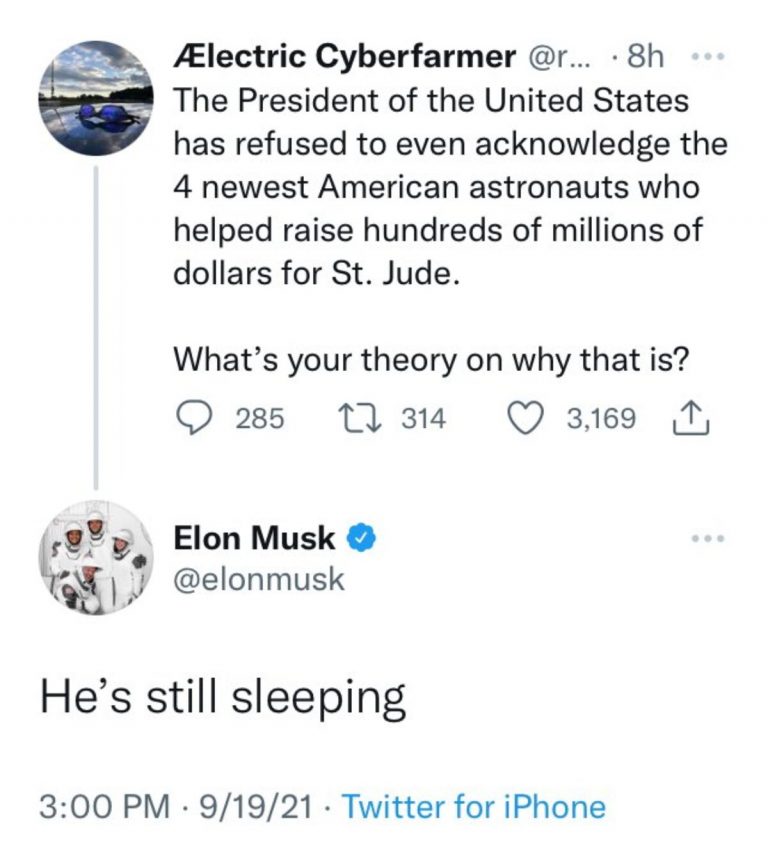
Task: Click the 8h timestamp on top tweet
Action: 643,57
